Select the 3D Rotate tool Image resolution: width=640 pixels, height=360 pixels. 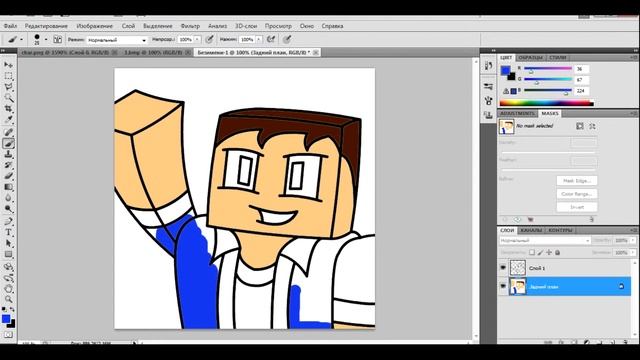coord(8,267)
